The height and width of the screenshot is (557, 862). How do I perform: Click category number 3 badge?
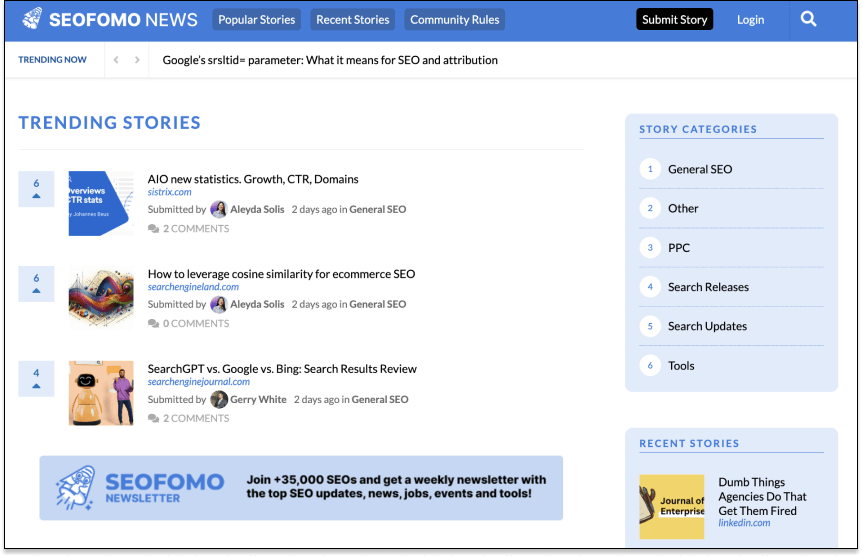pos(650,247)
